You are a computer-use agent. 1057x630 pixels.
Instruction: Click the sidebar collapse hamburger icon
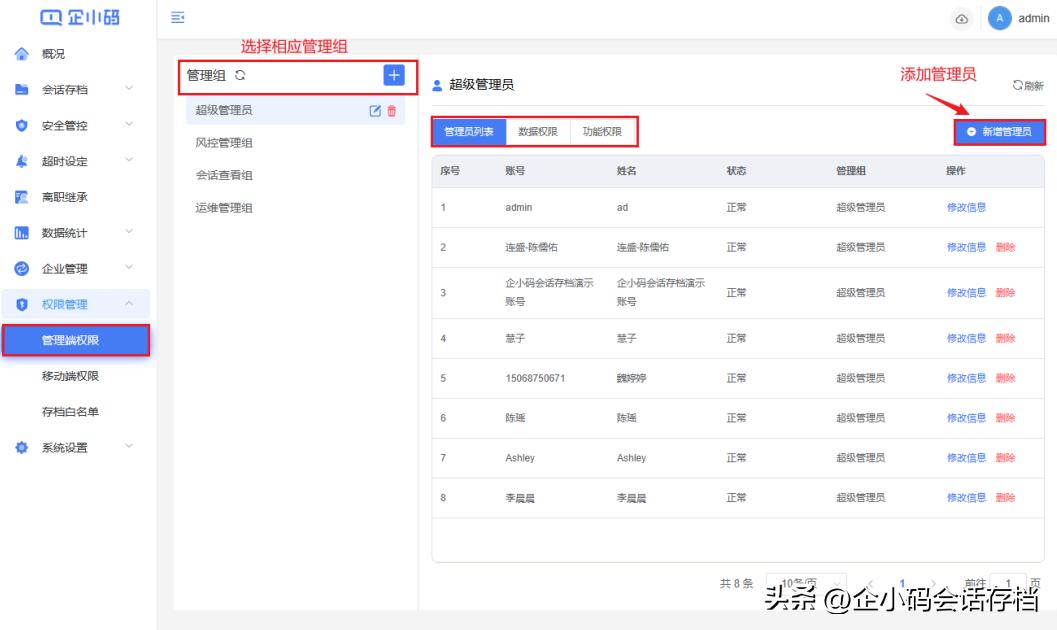coord(177,18)
